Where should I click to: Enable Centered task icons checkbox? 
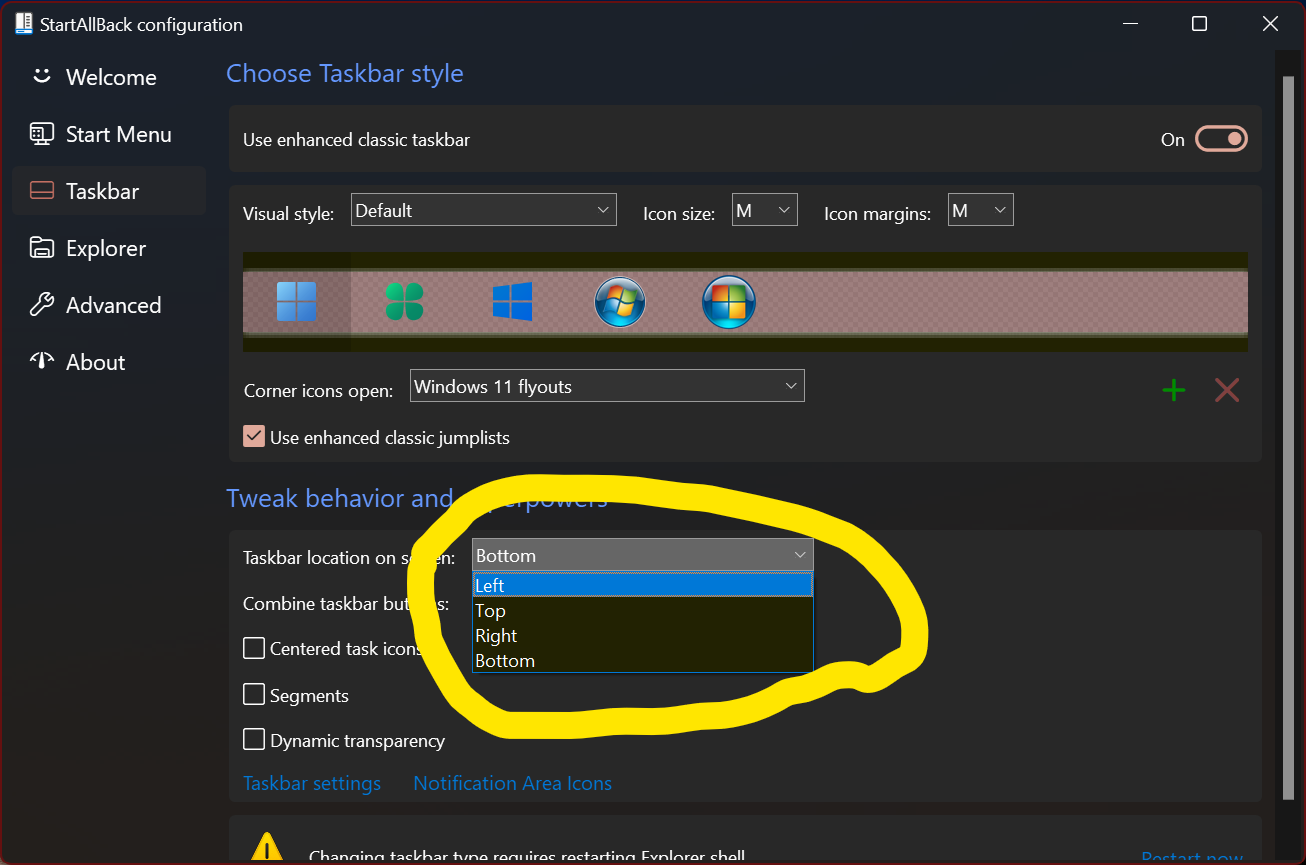pyautogui.click(x=254, y=648)
